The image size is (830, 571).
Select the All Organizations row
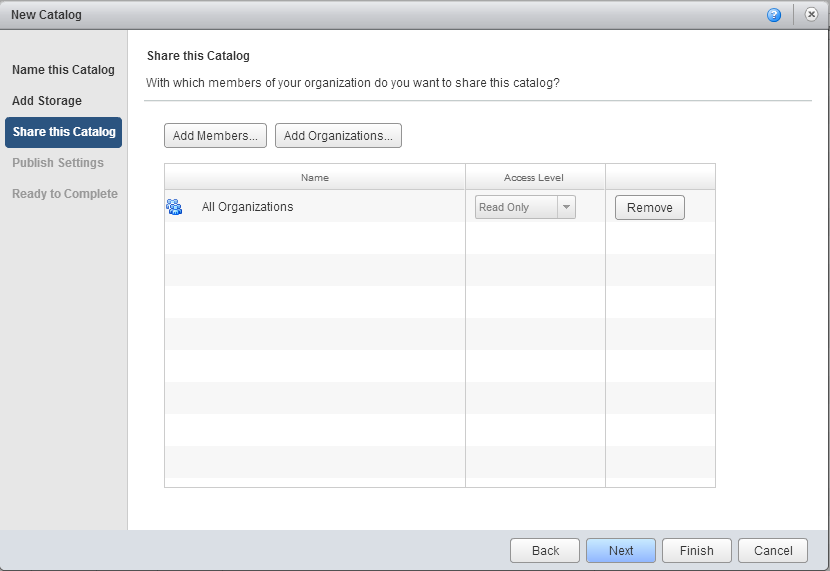click(x=300, y=207)
